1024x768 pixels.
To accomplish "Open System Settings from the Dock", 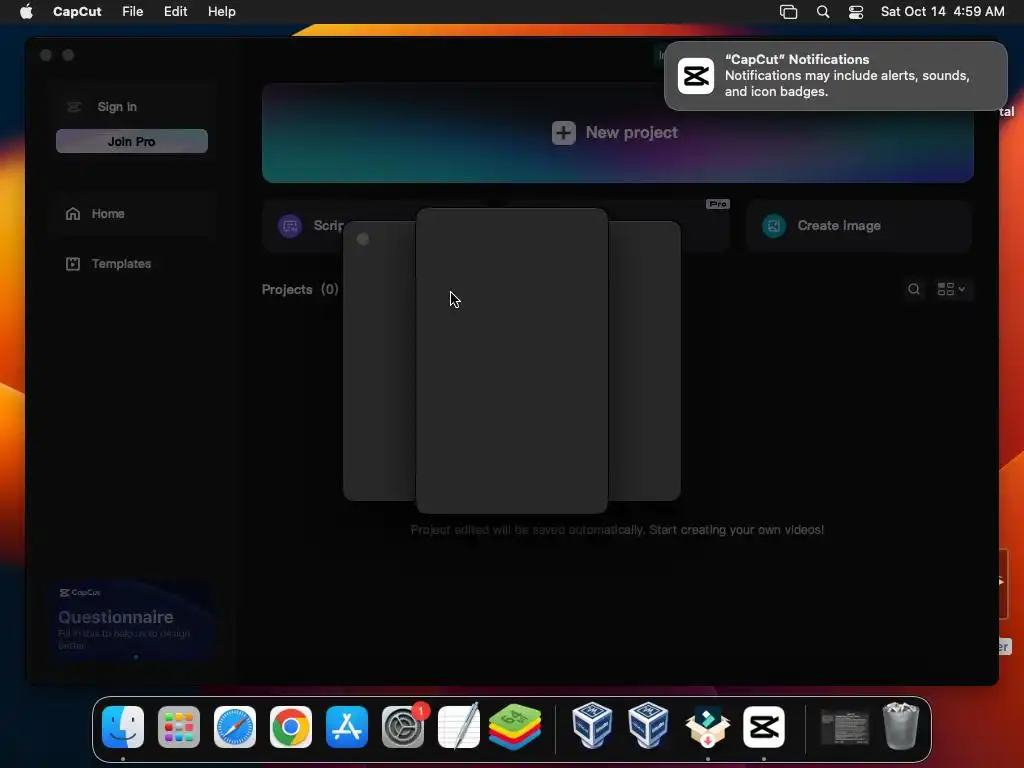I will pos(403,727).
